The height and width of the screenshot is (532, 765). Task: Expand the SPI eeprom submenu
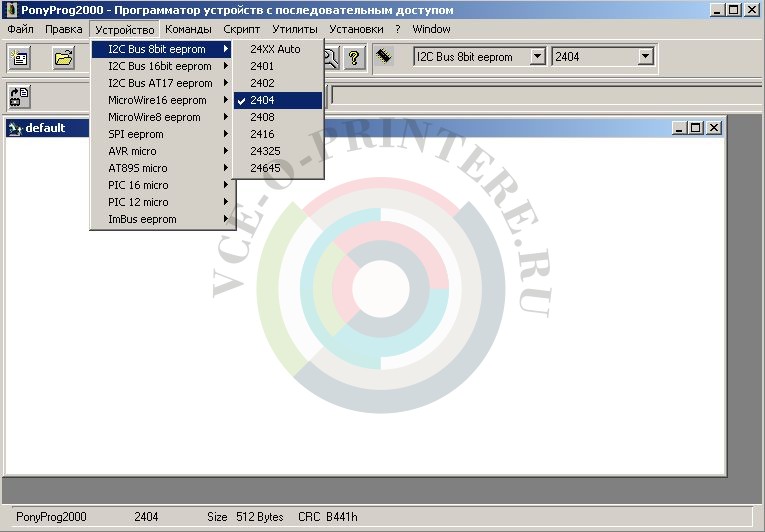click(x=161, y=134)
